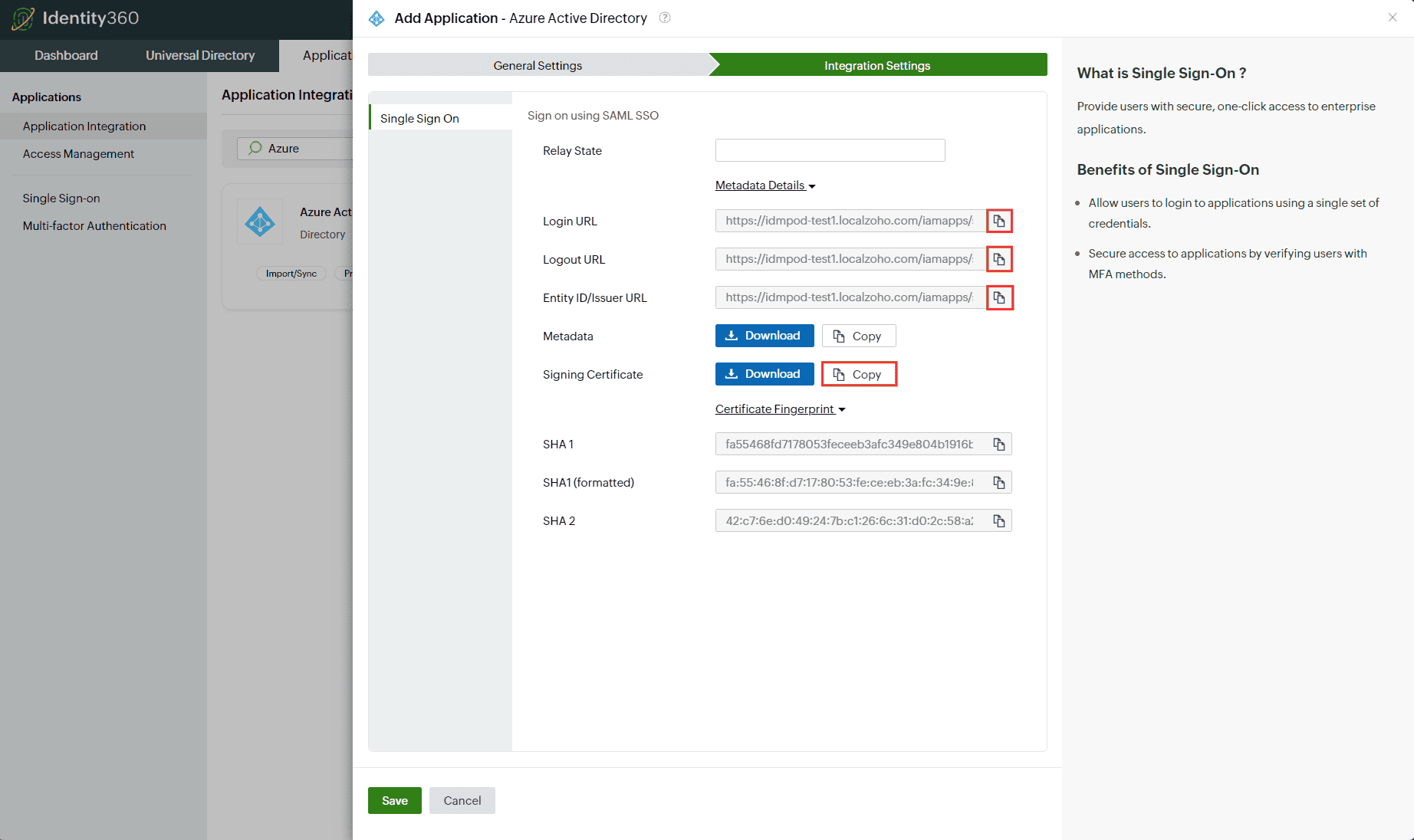Copy the Login URL using its copy icon
This screenshot has width=1414, height=840.
tap(999, 221)
